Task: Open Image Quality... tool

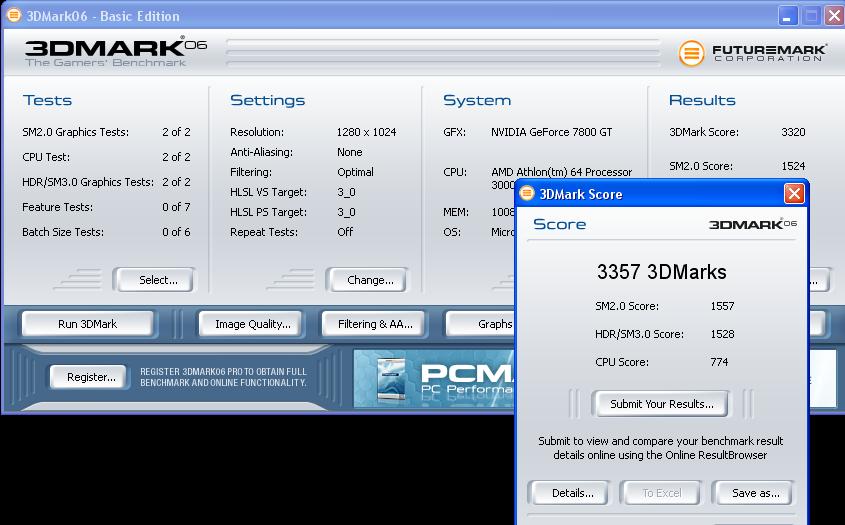Action: point(252,324)
